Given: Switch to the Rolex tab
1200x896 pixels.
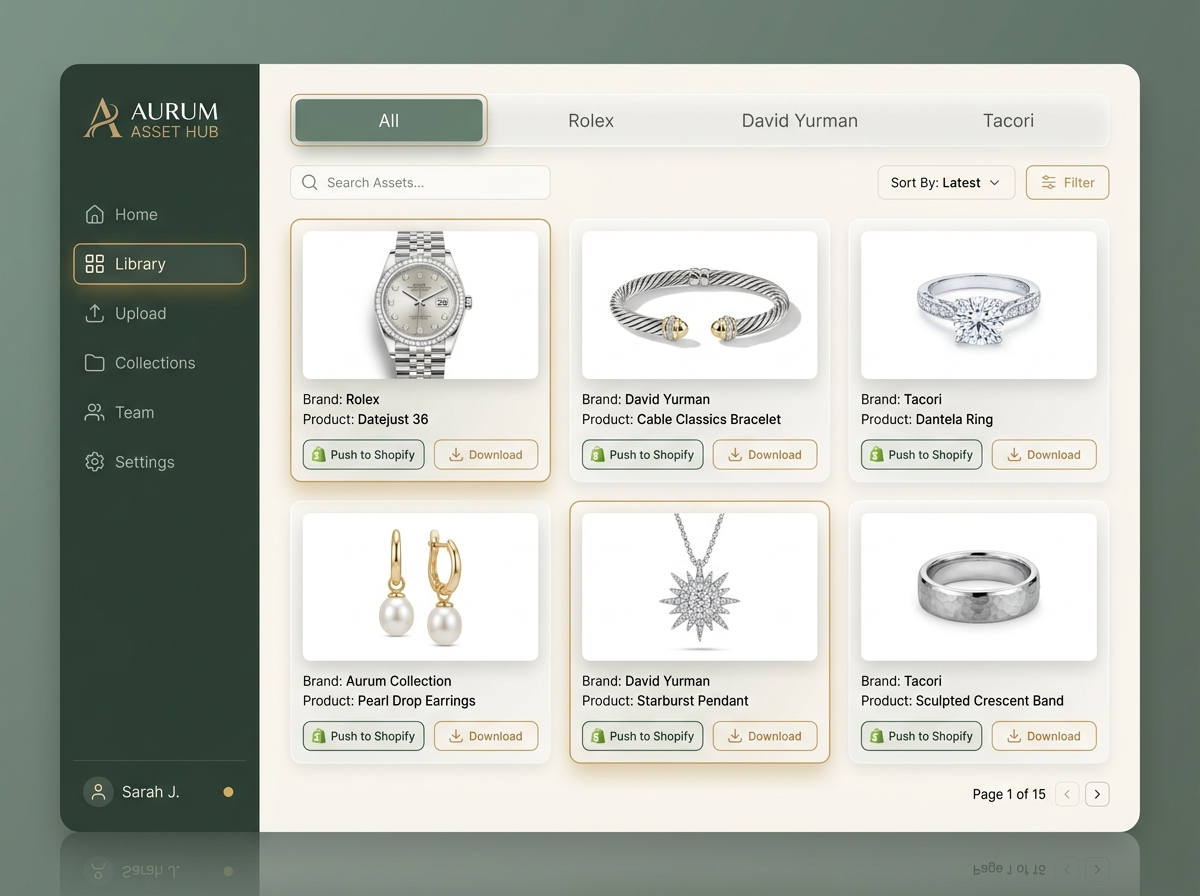Looking at the screenshot, I should (x=591, y=120).
